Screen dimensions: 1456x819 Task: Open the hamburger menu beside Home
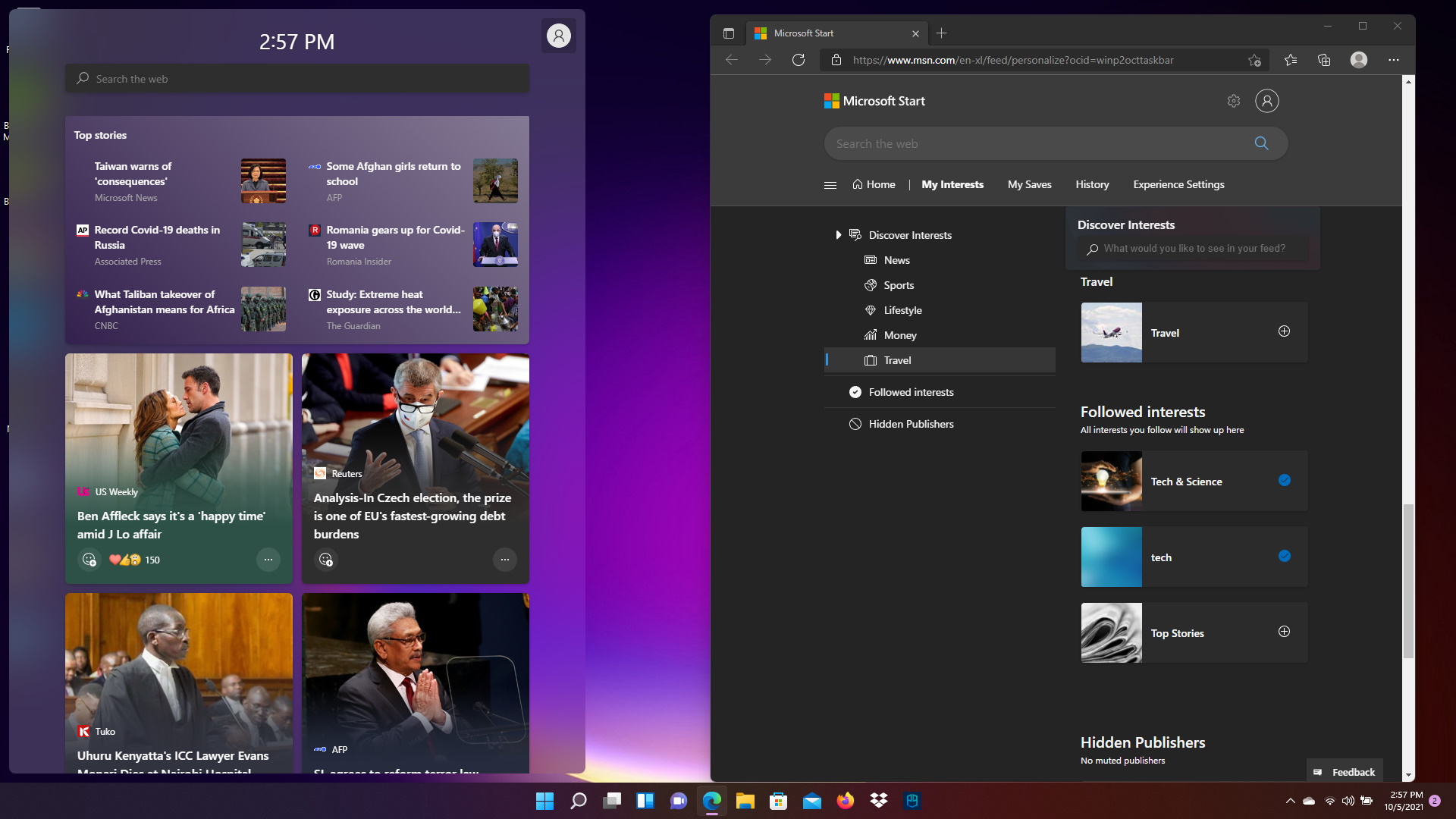pyautogui.click(x=830, y=185)
